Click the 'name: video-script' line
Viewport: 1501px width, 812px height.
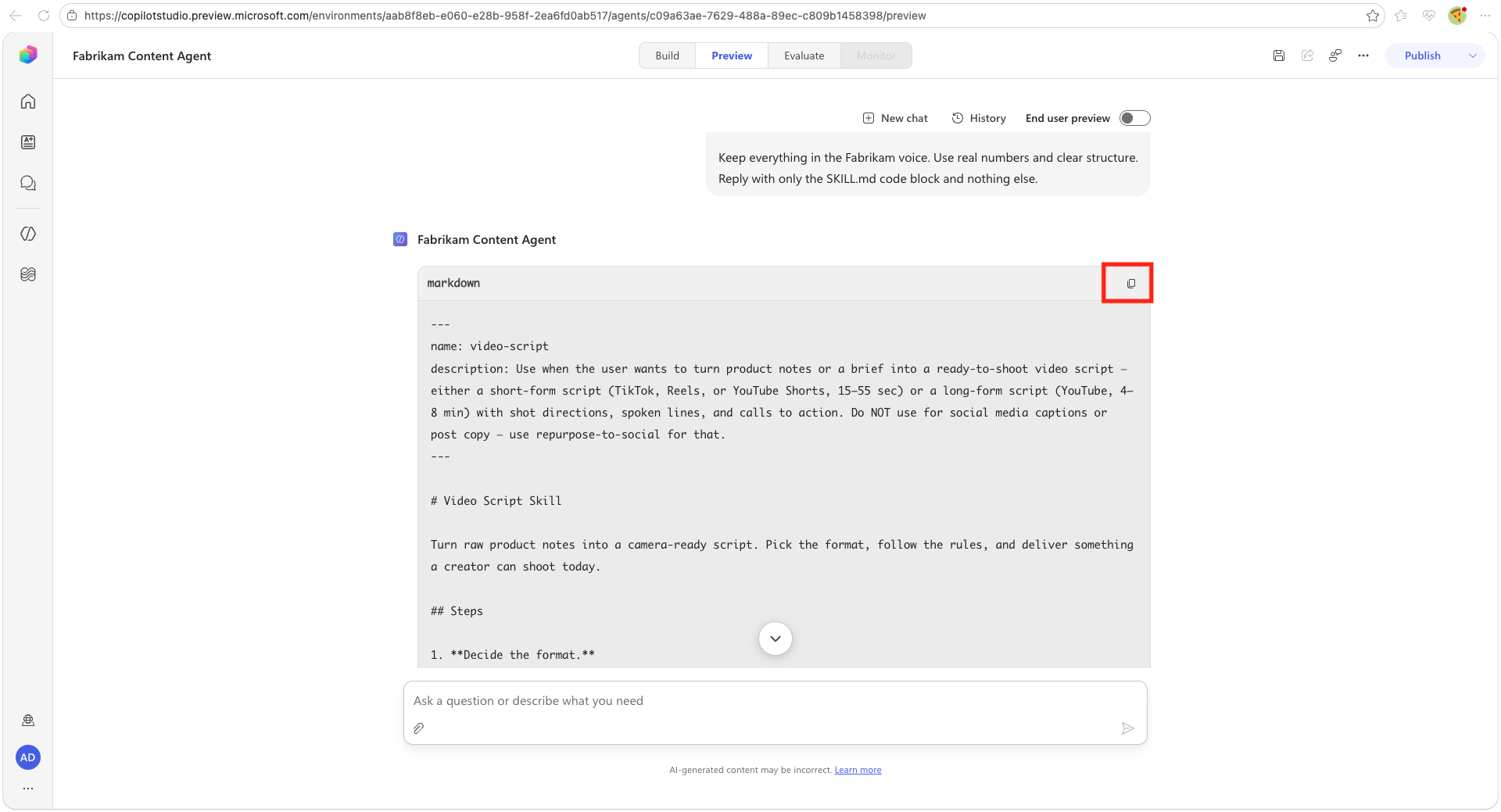click(x=489, y=346)
